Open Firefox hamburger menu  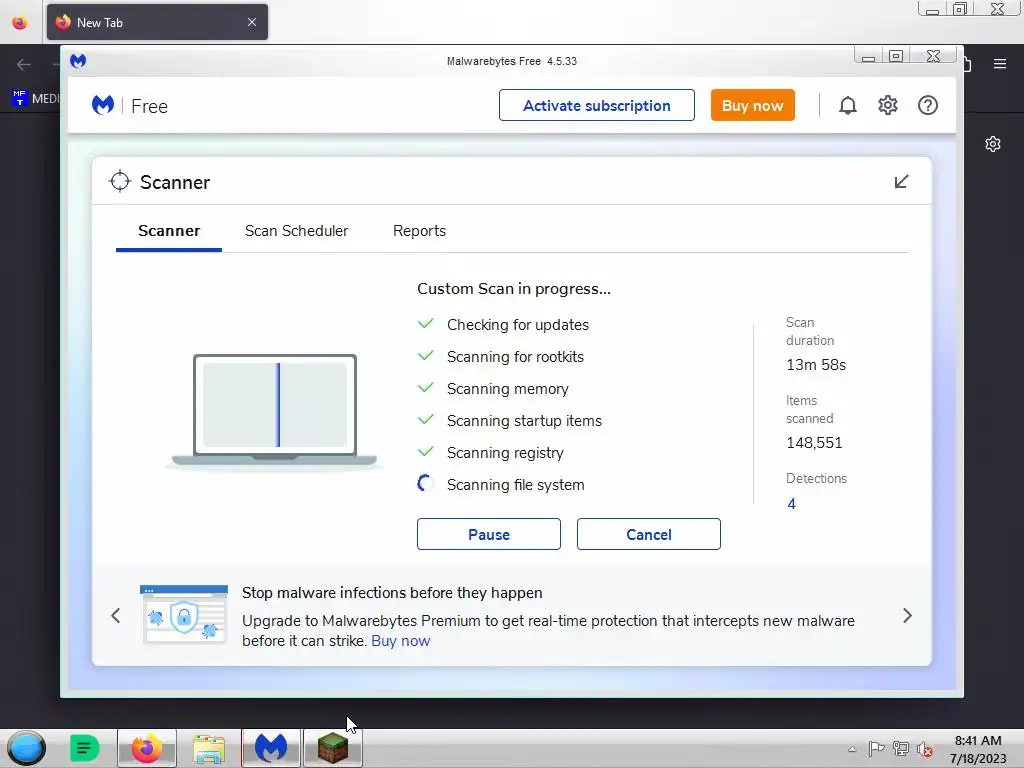click(1000, 63)
